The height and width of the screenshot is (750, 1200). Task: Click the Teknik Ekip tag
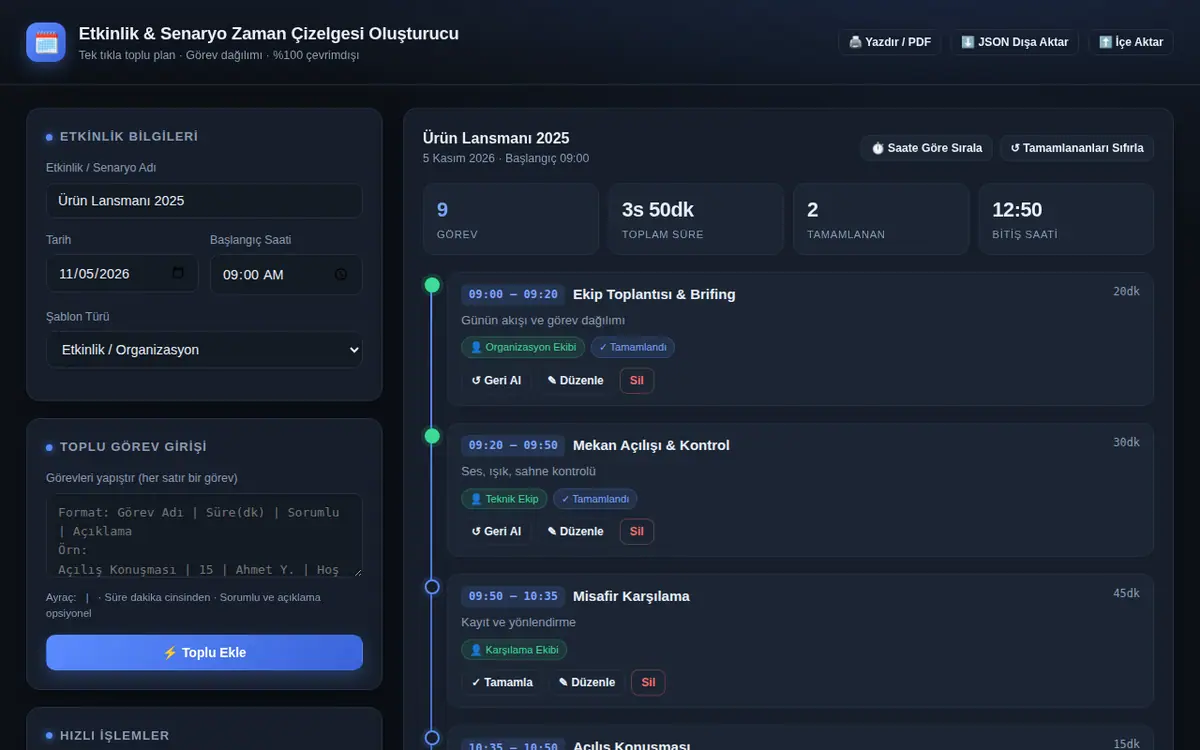[504, 499]
